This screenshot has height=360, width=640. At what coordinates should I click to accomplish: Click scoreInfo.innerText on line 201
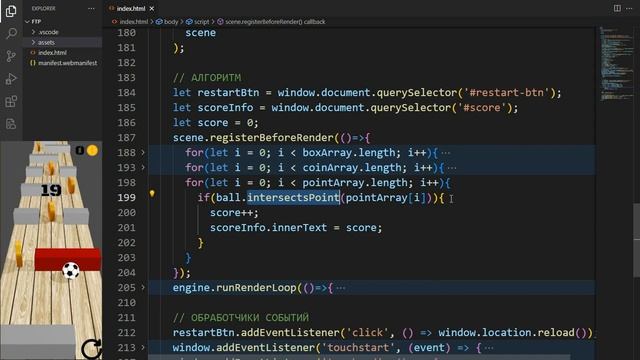269,228
